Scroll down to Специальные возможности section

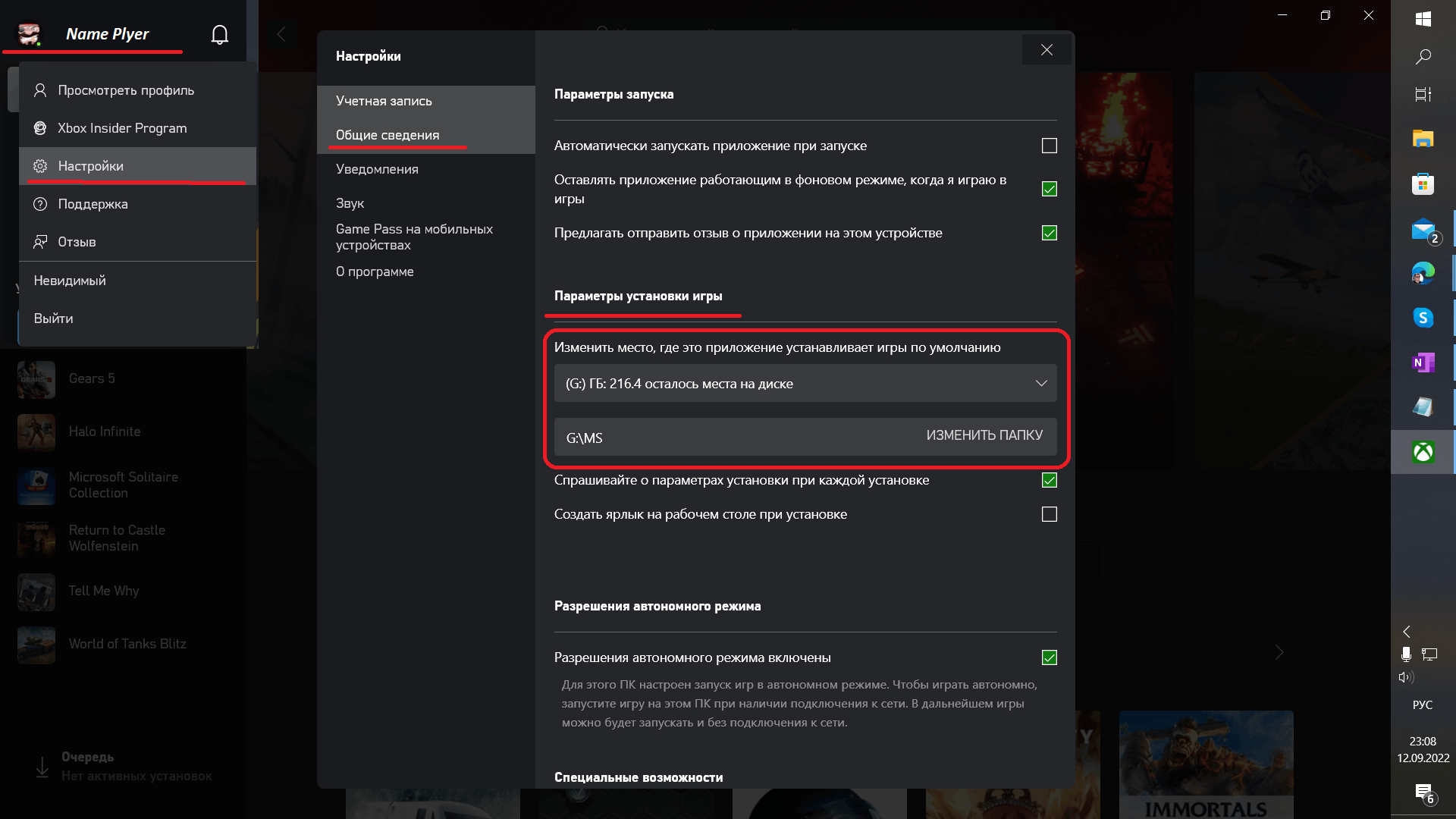[x=638, y=777]
